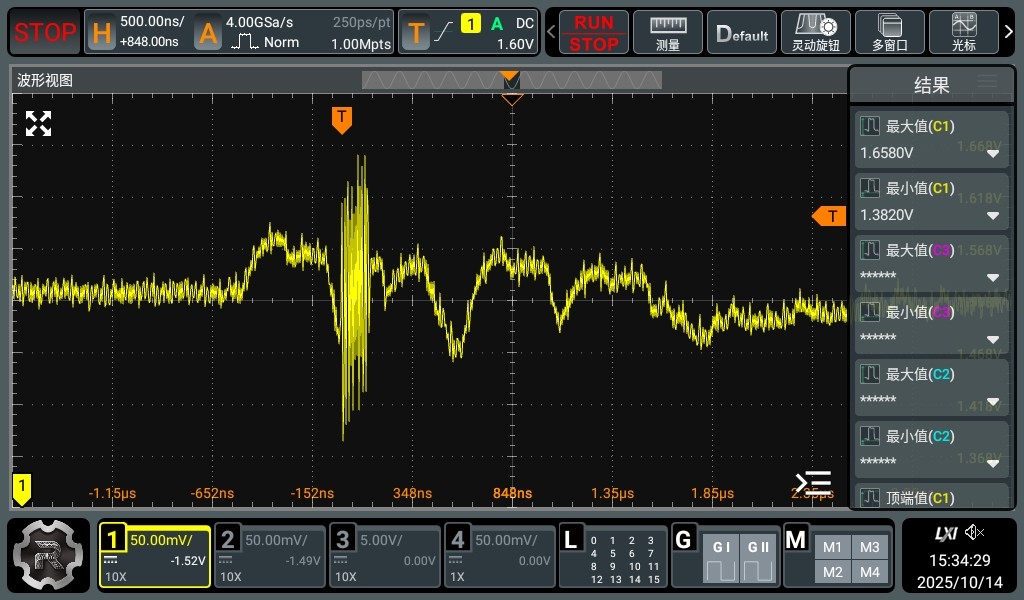Click the trigger level T marker on right edge
Viewport: 1024px width, 600px height.
pos(830,216)
